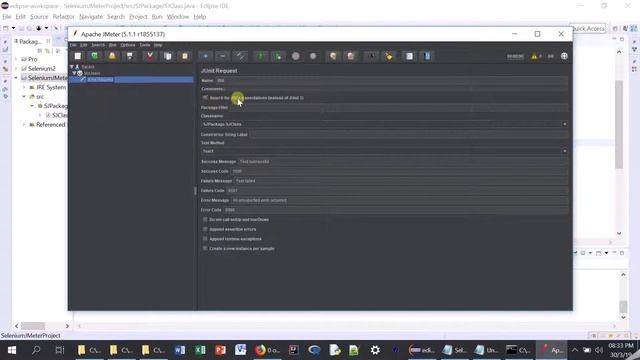Open Word from the Windows taskbar
The width and height of the screenshot is (640, 360).
(x=180, y=350)
